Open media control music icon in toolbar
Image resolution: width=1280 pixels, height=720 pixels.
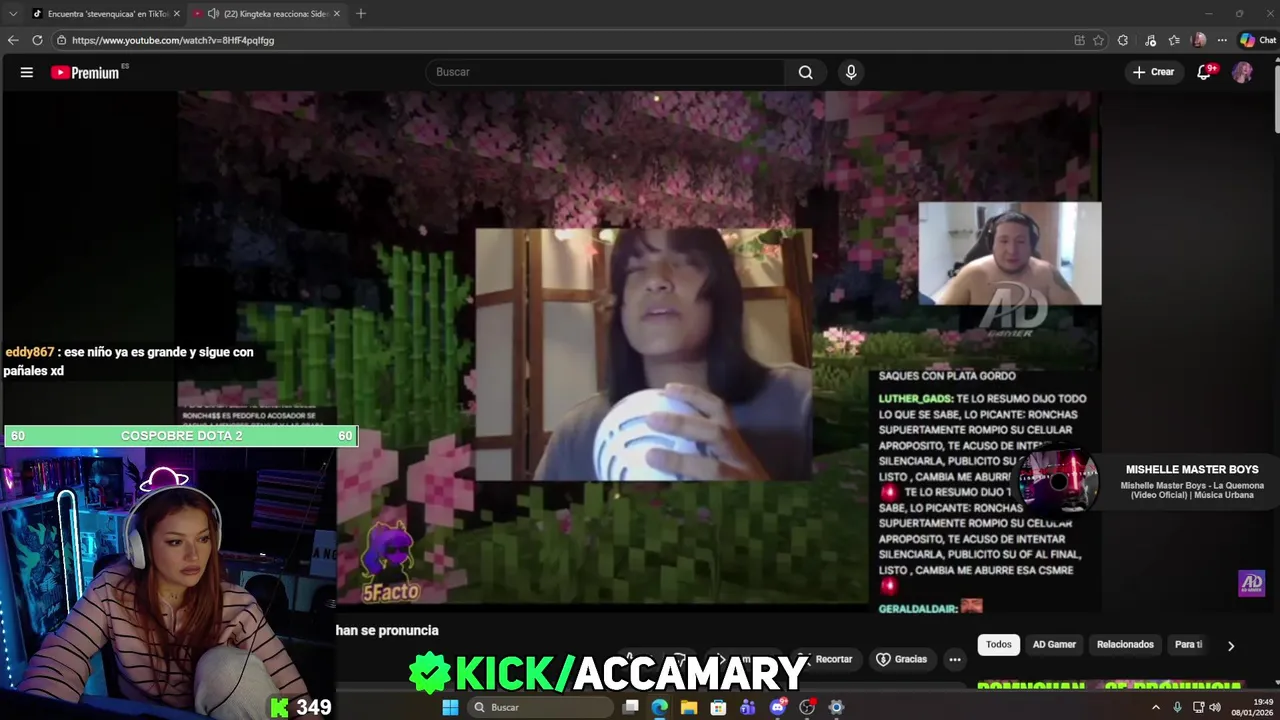(x=1150, y=40)
